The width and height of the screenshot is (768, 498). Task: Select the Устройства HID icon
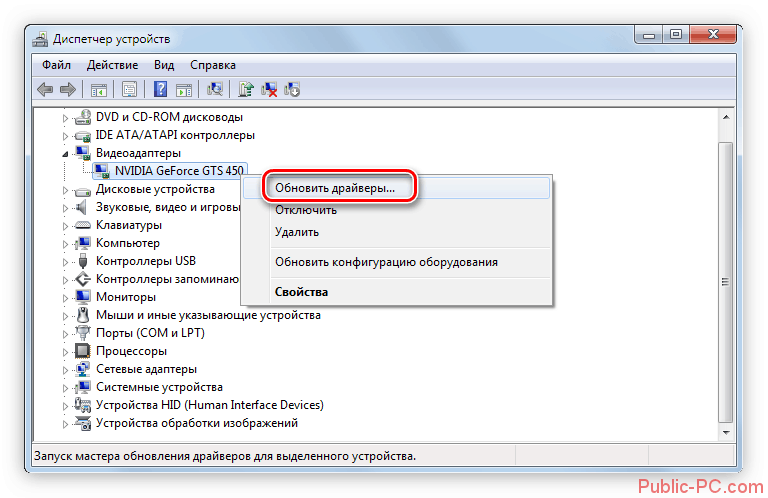click(83, 405)
